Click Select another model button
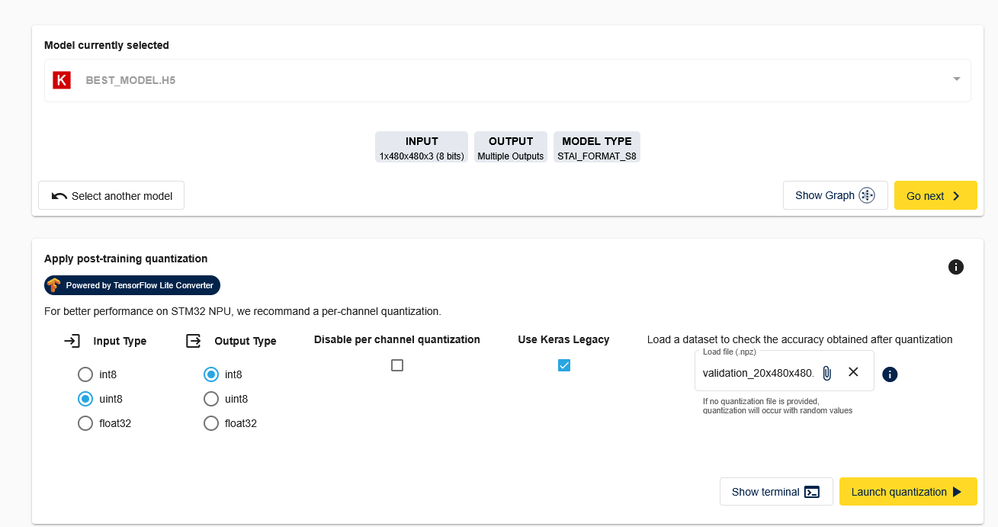 pos(111,196)
